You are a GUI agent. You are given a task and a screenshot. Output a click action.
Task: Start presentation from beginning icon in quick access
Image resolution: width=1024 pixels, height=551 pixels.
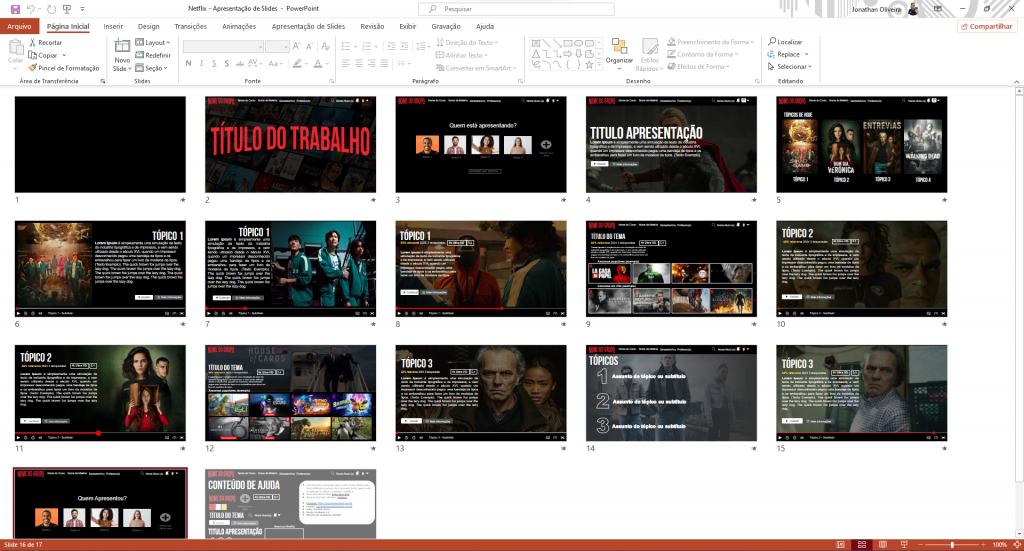67,9
